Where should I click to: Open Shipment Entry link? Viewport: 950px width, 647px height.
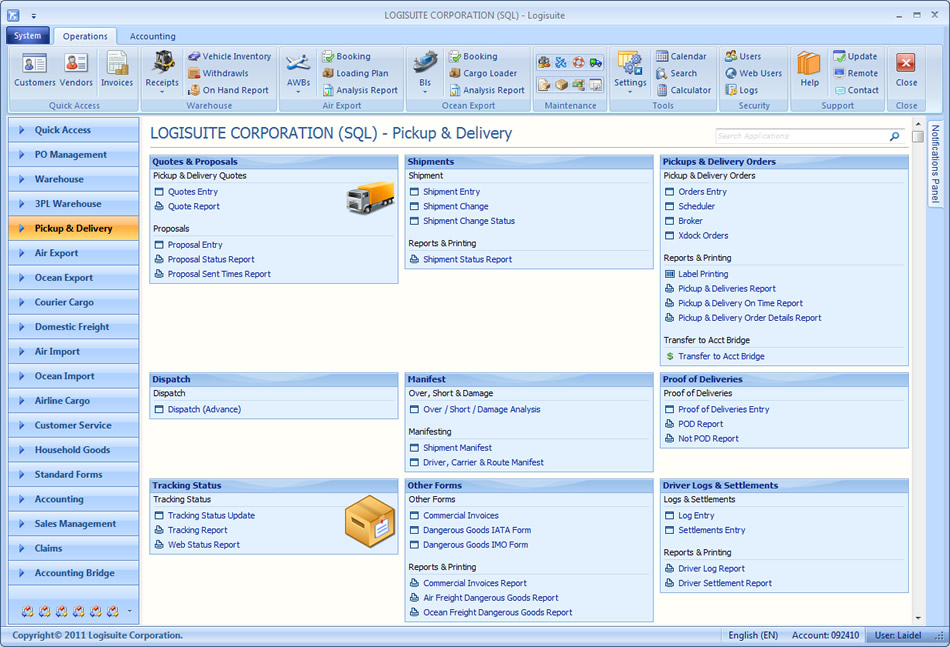(451, 191)
